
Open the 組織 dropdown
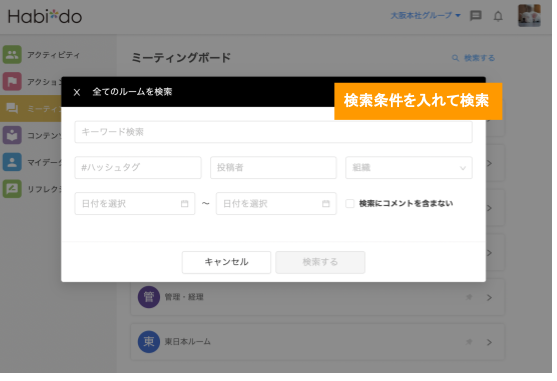coord(409,168)
